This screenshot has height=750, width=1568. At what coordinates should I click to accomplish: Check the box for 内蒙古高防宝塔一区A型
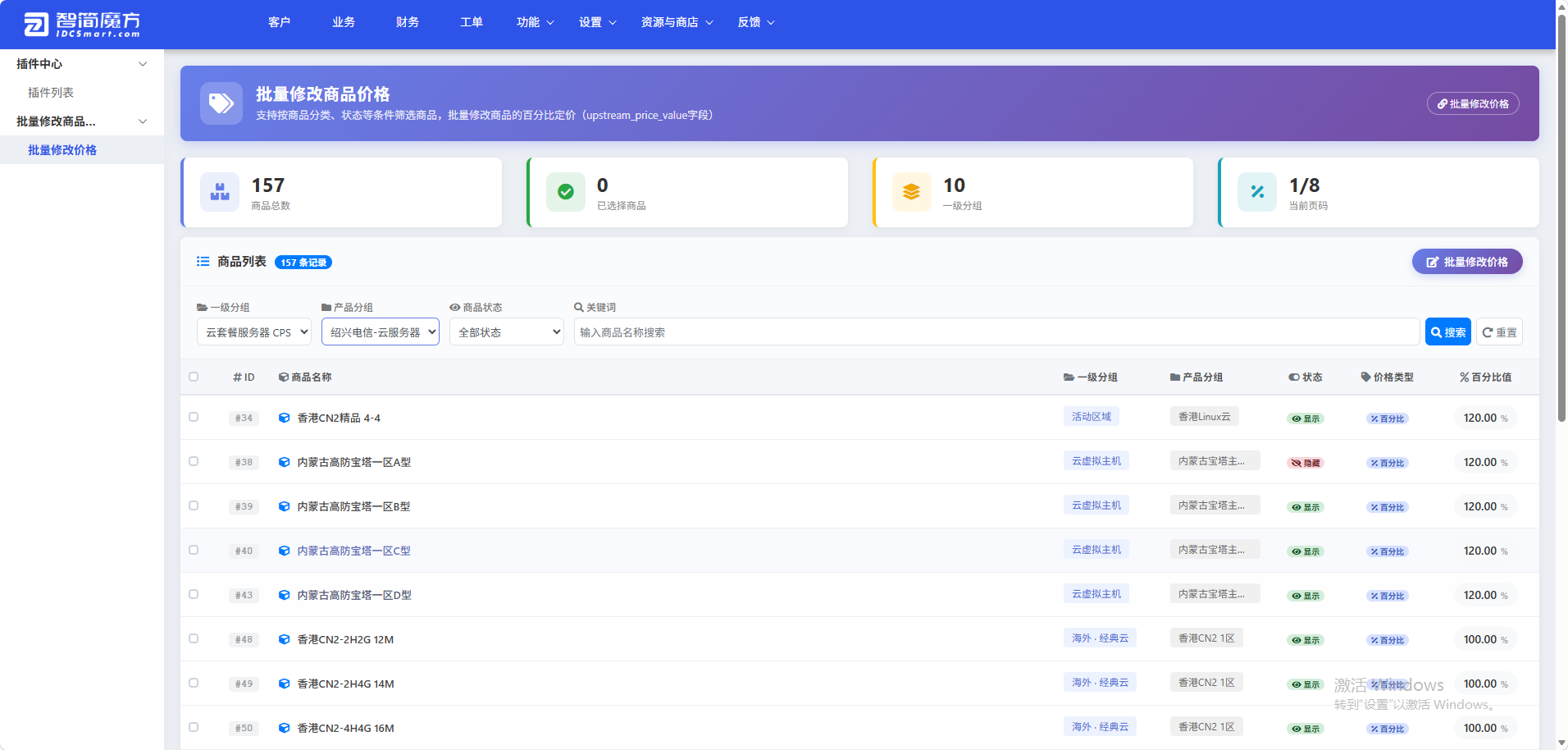194,461
